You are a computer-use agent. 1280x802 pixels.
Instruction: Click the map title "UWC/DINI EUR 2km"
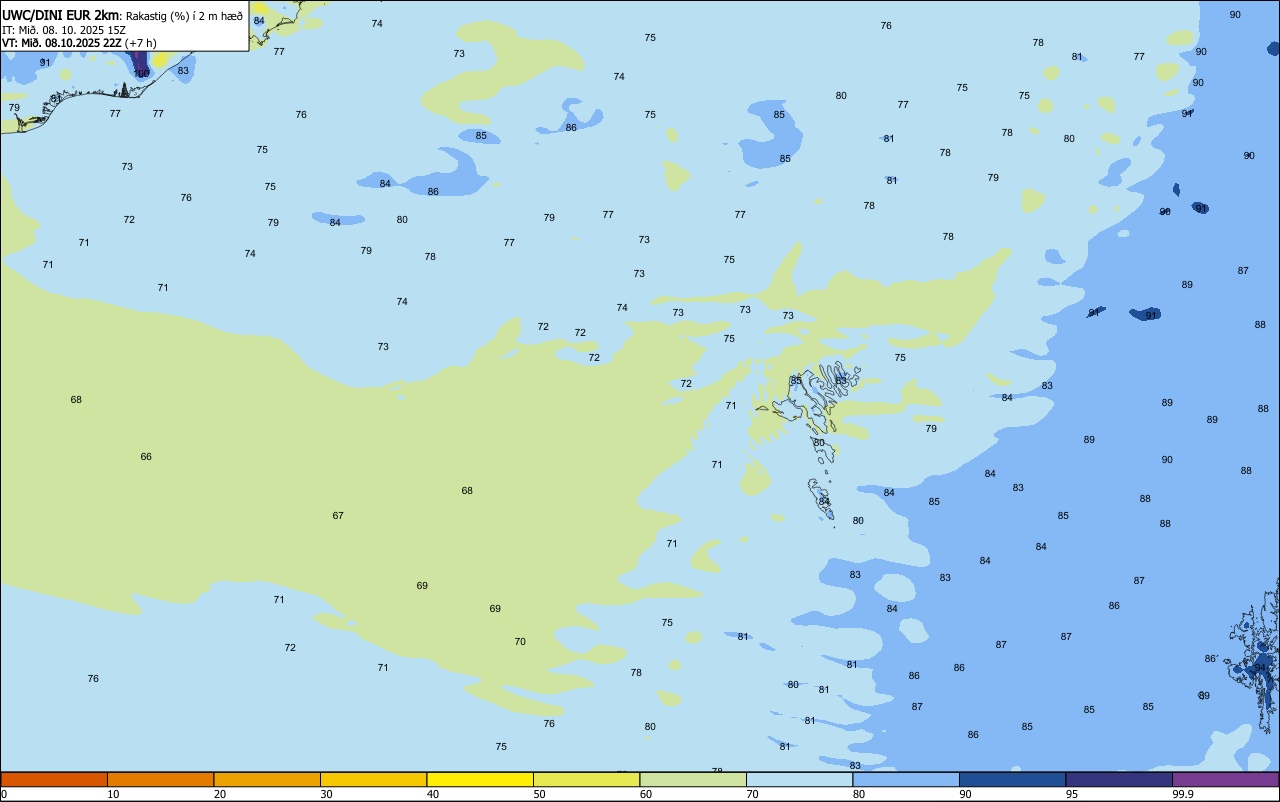[x=60, y=15]
